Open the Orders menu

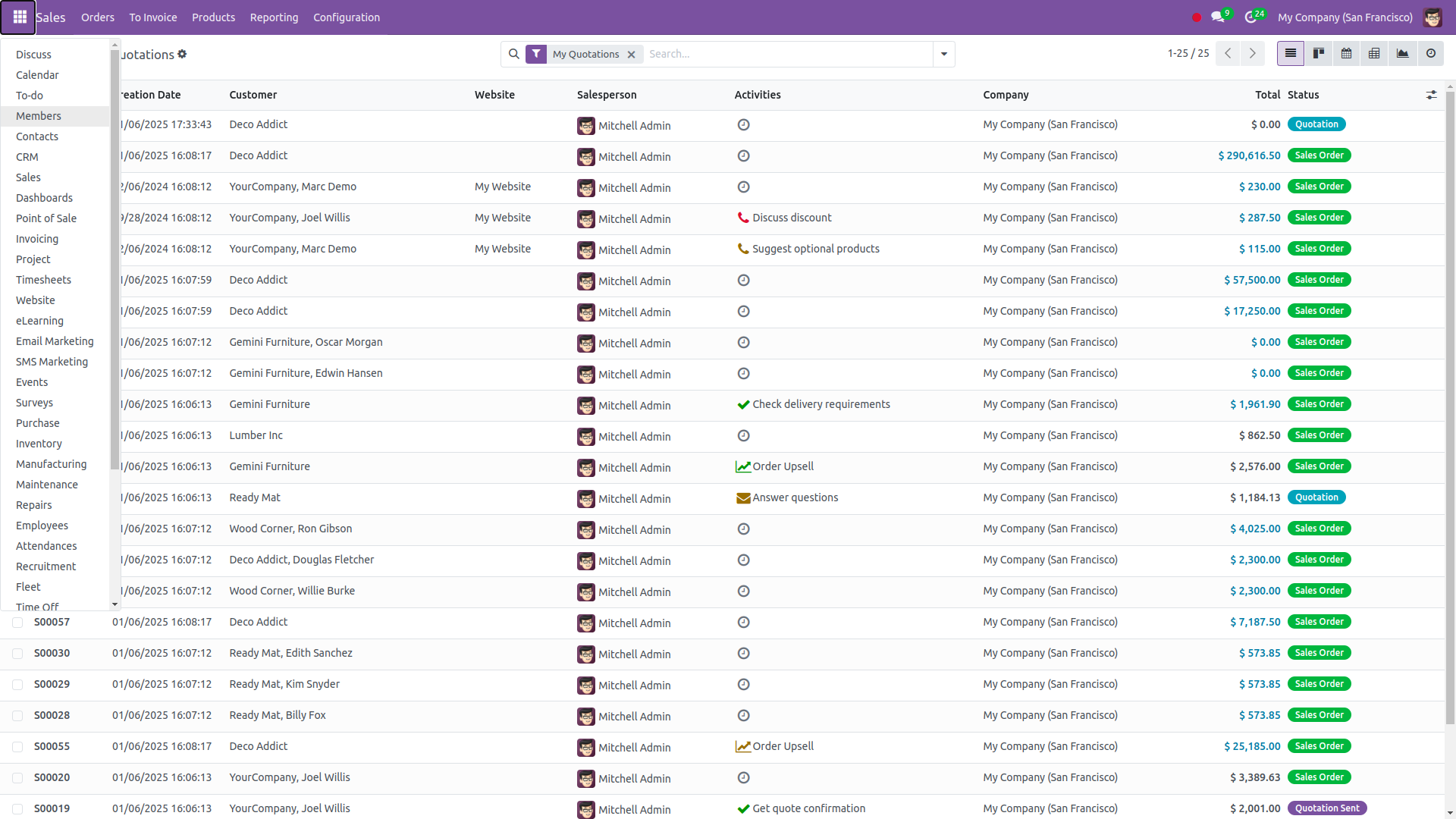tap(98, 17)
